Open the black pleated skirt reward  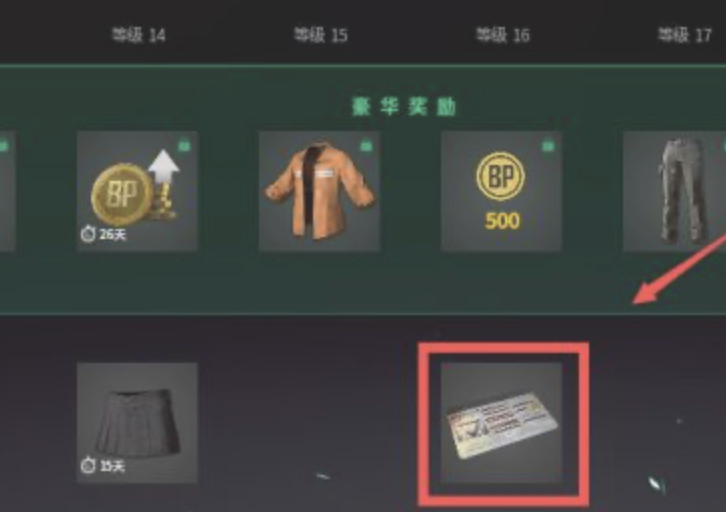point(137,423)
